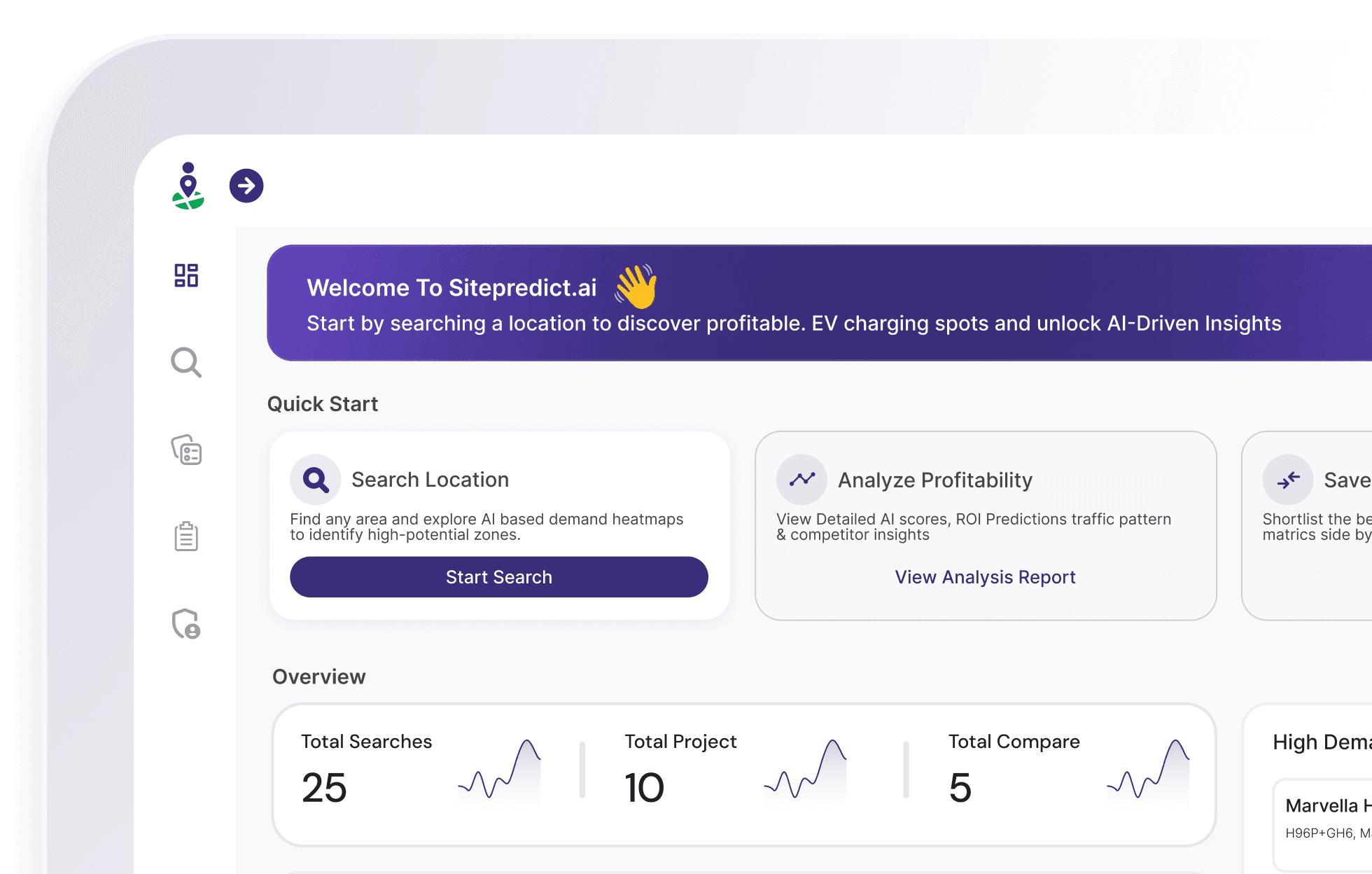Click the Total Project value 10
This screenshot has width=1372, height=874.
(644, 788)
